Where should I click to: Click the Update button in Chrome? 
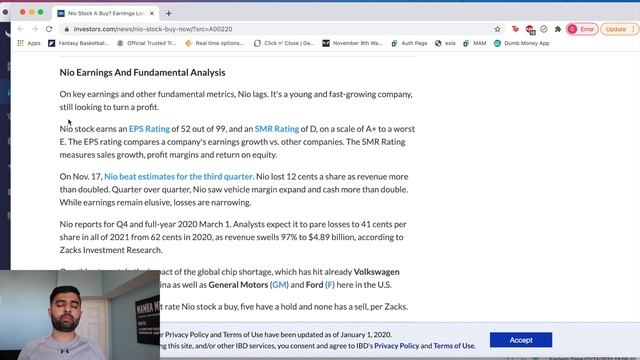pos(615,29)
